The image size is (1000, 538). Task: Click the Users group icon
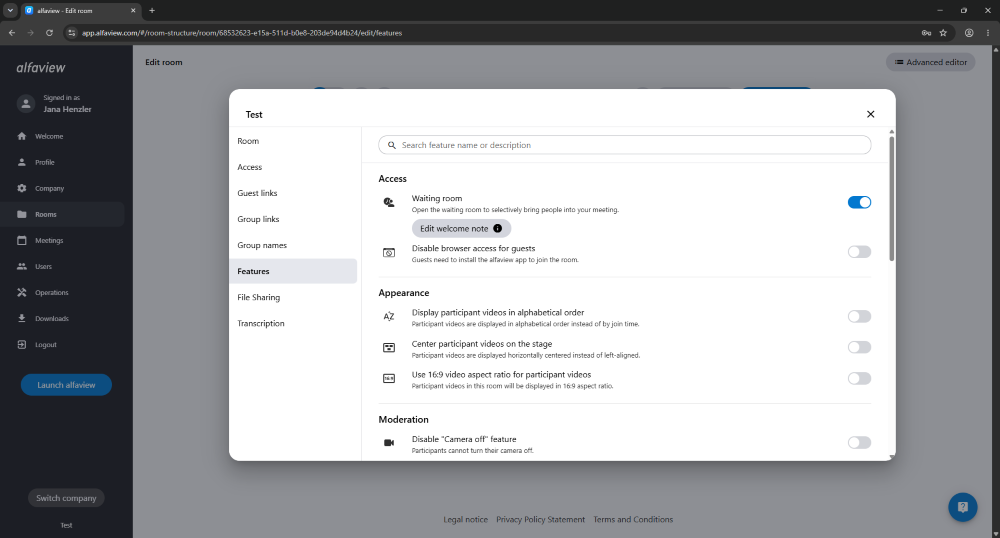pos(22,266)
